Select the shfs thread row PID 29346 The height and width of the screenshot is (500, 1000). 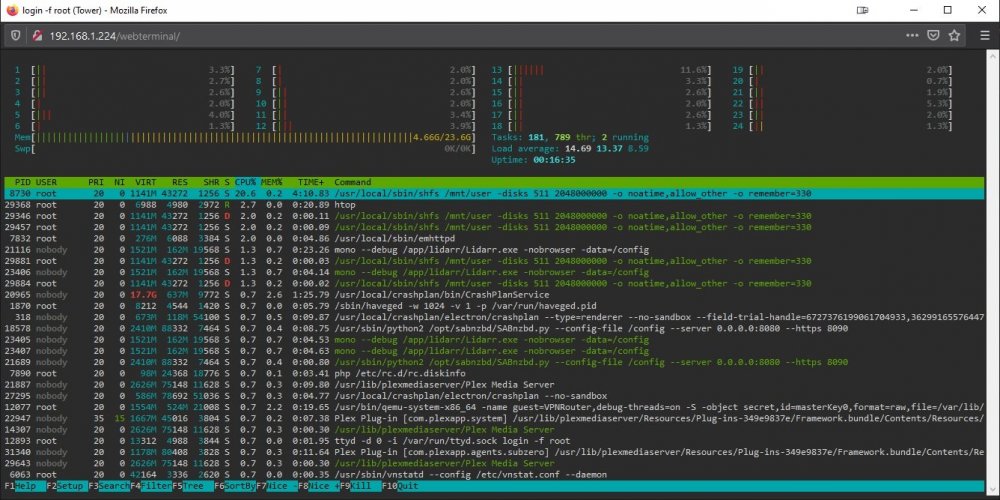(494, 216)
